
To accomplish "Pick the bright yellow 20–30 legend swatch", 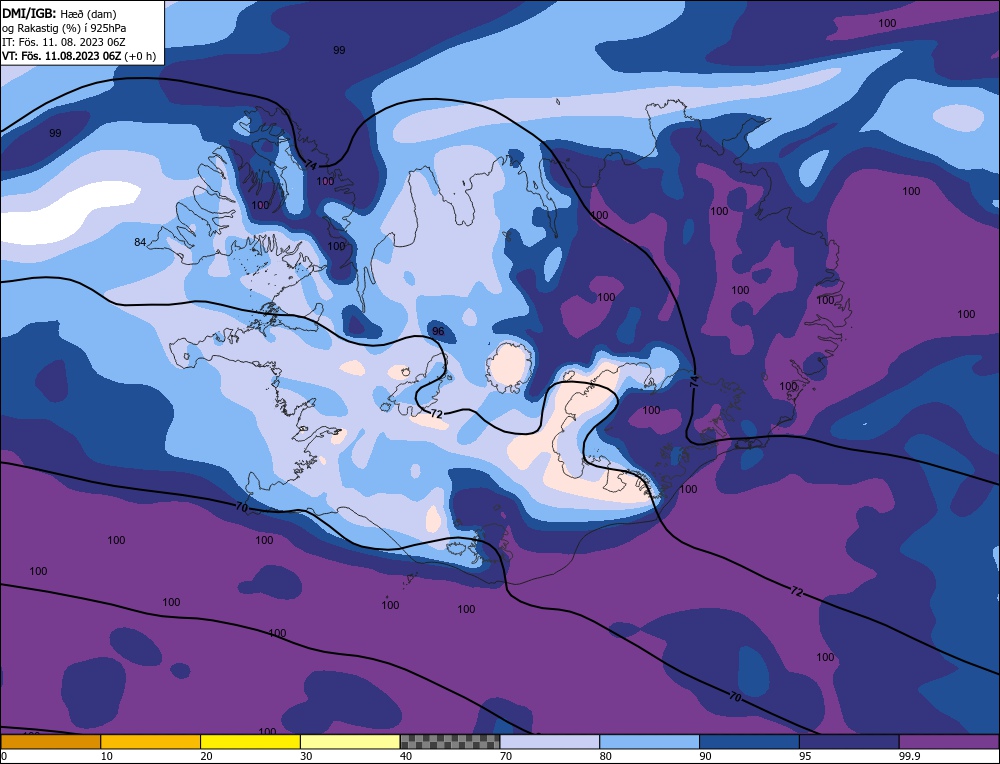I will (250, 742).
